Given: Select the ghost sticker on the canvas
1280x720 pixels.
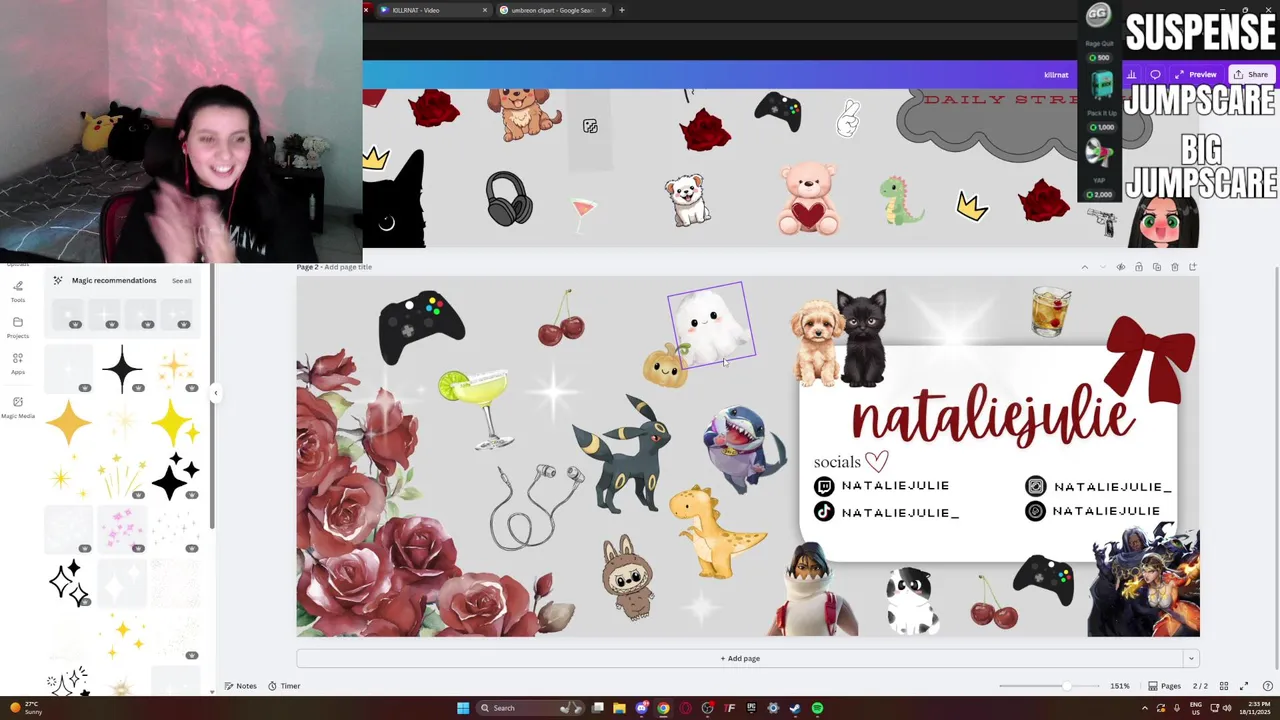Looking at the screenshot, I should tap(710, 325).
